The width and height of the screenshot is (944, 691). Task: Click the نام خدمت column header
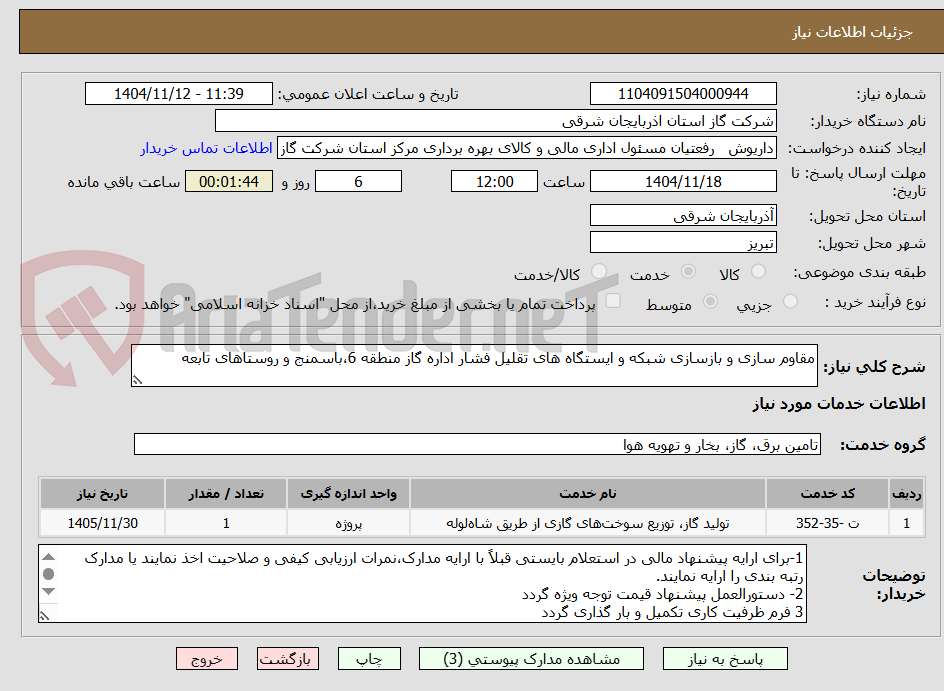588,494
